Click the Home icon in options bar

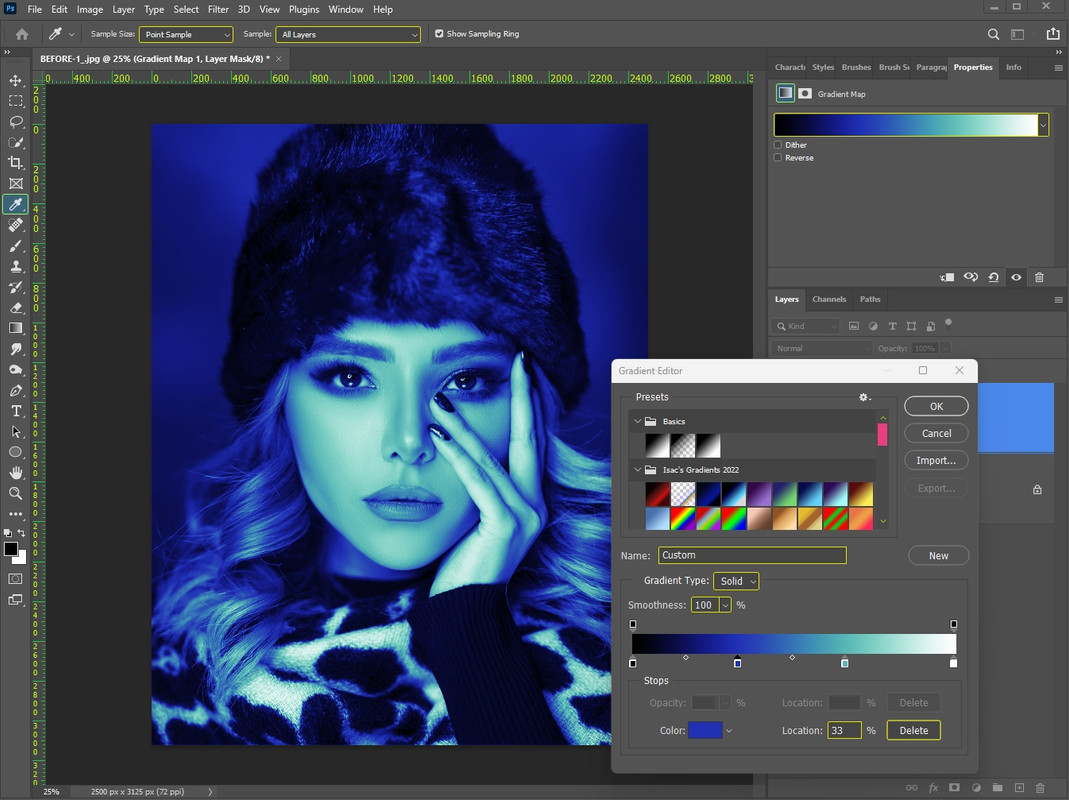tap(22, 34)
